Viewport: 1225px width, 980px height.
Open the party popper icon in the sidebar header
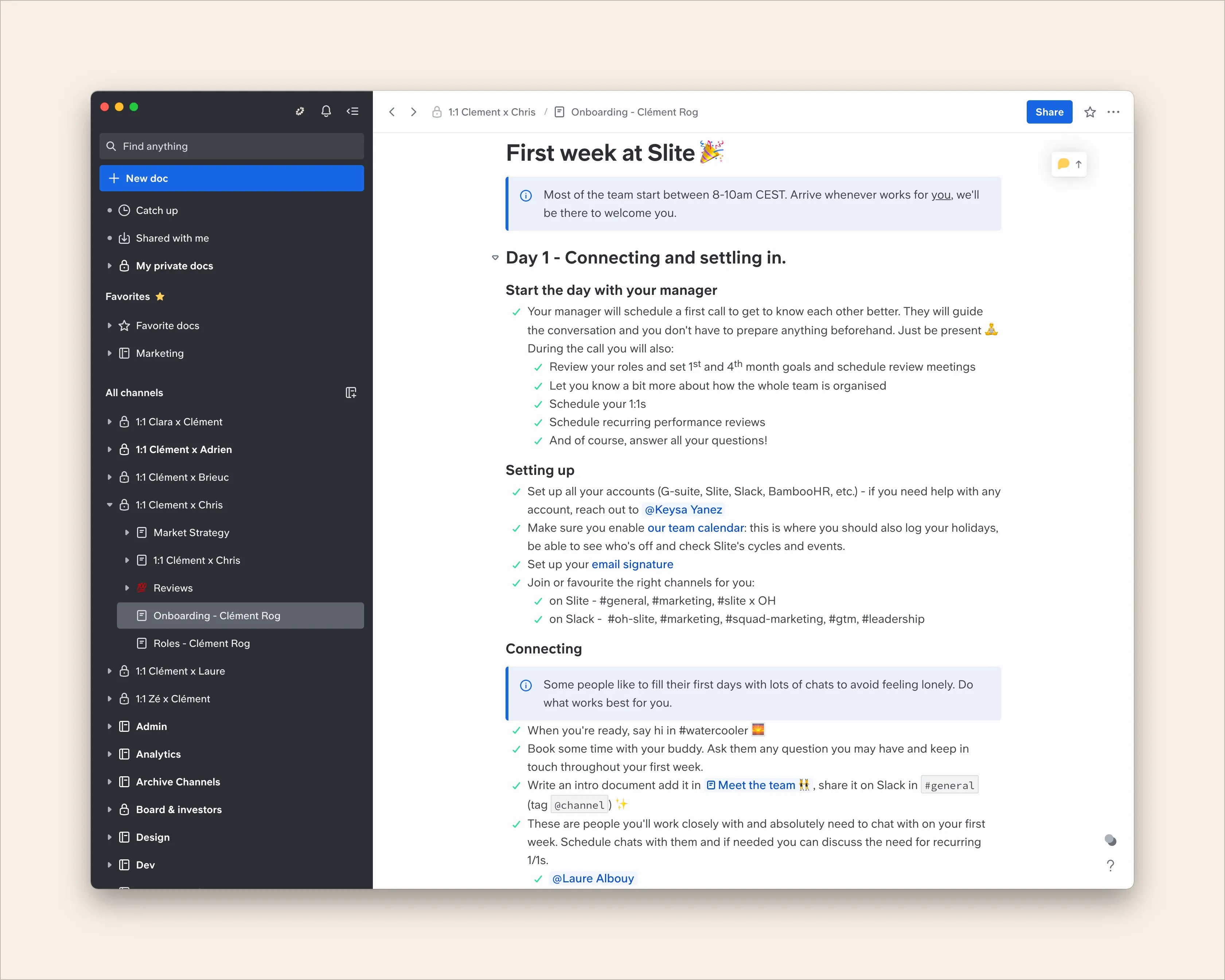coord(300,112)
